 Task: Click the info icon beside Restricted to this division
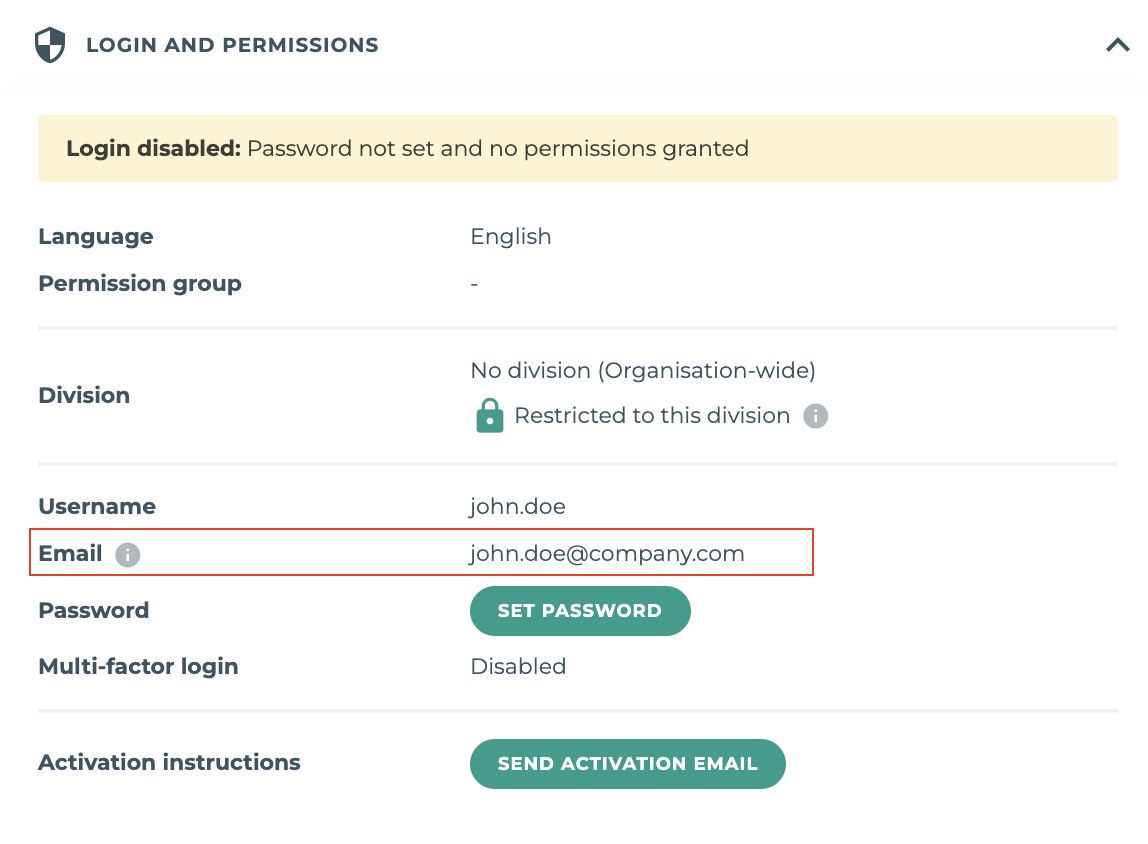click(x=815, y=415)
